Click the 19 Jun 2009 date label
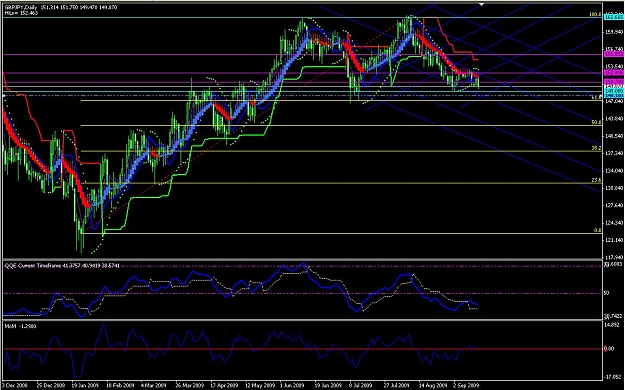This screenshot has width=625, height=390. 328,386
